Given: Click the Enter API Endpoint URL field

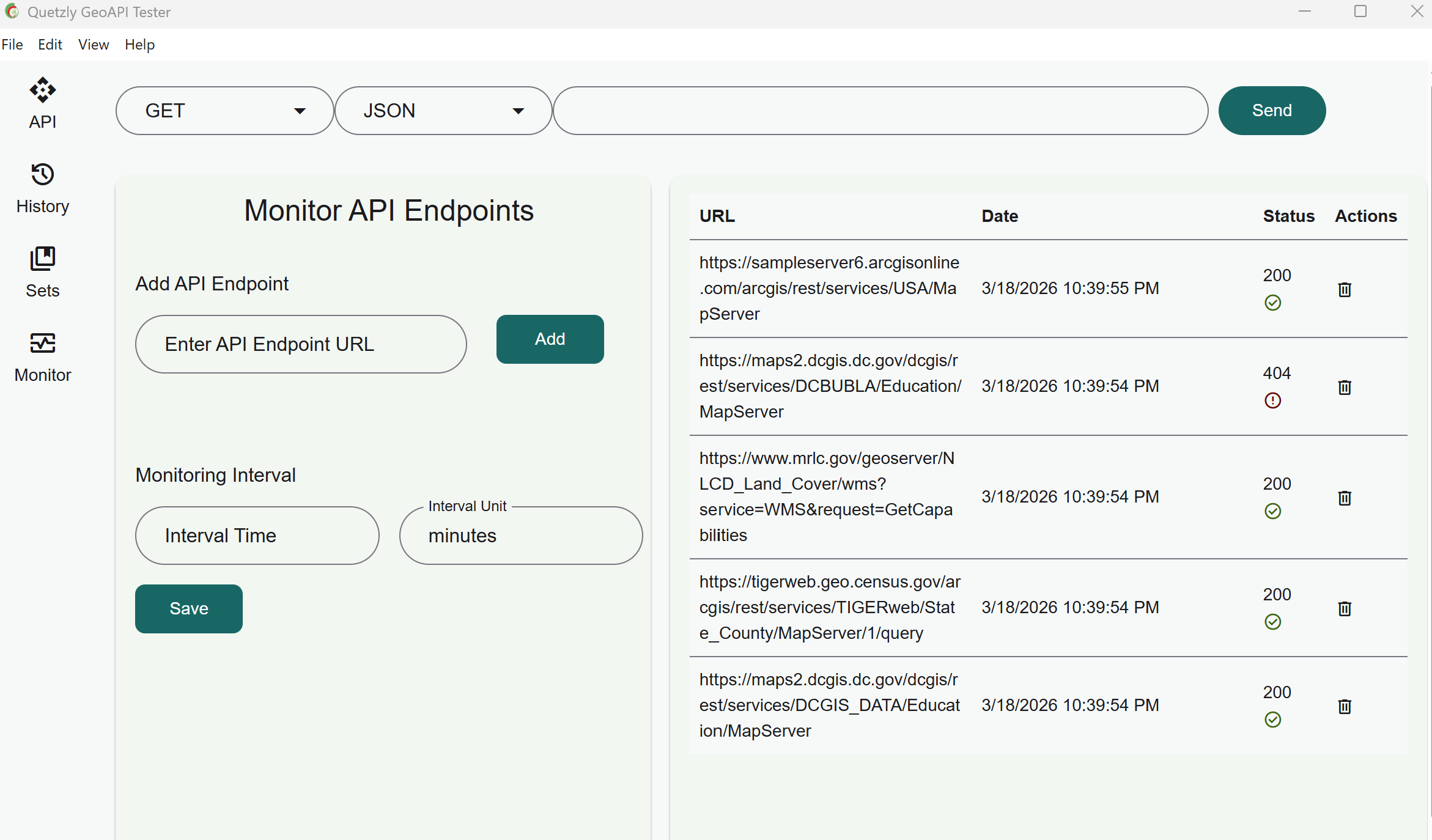Looking at the screenshot, I should 300,344.
